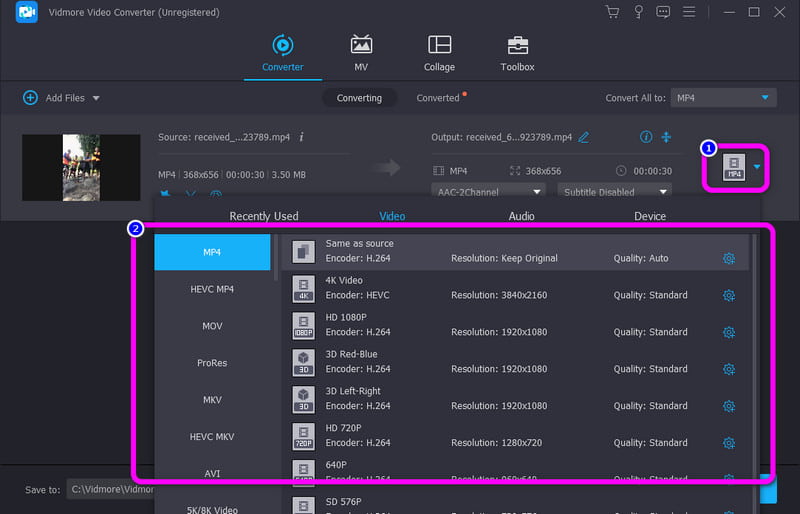
Task: Click the source file info icon
Action: point(302,137)
